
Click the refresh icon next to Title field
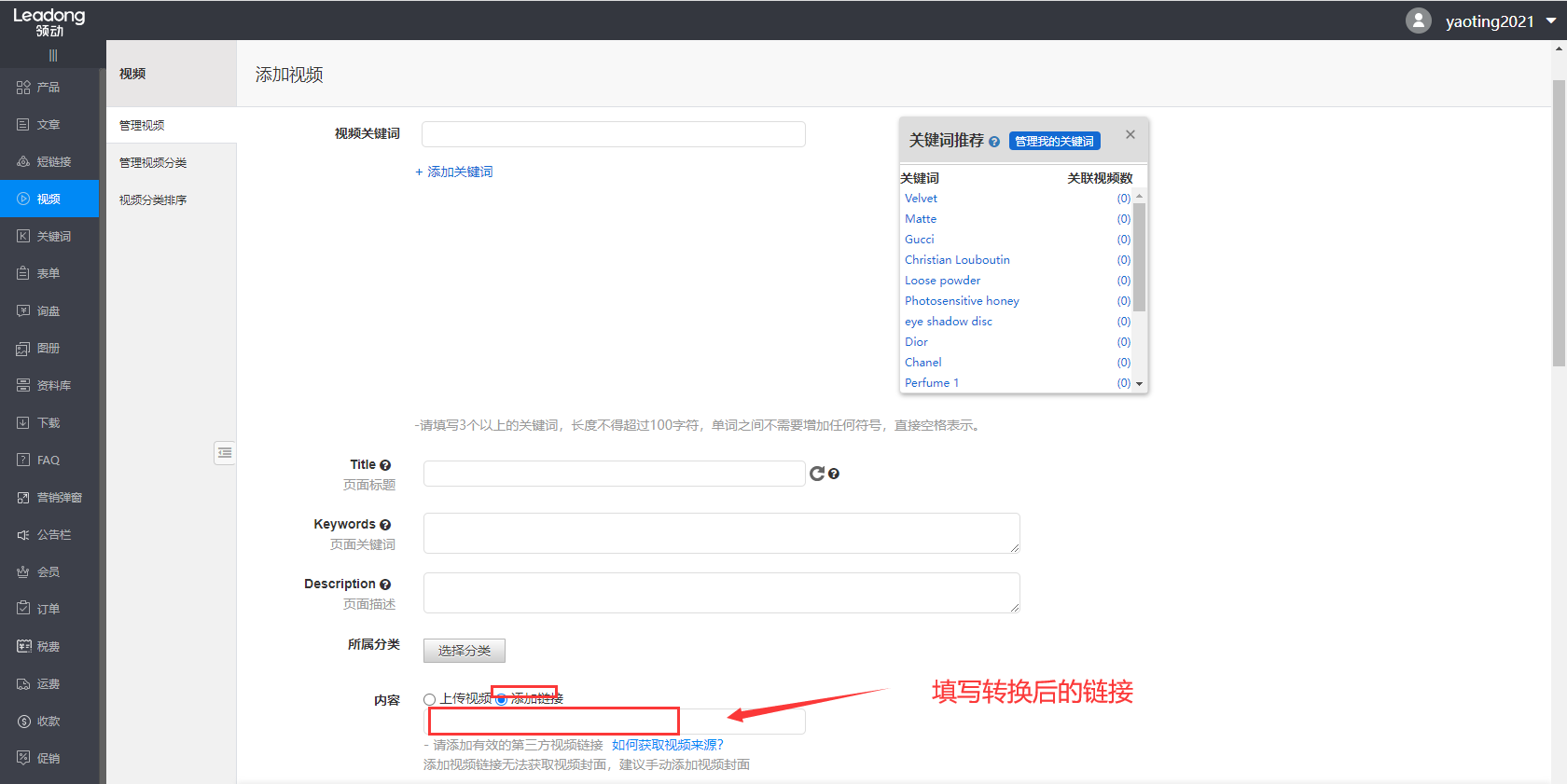click(816, 474)
